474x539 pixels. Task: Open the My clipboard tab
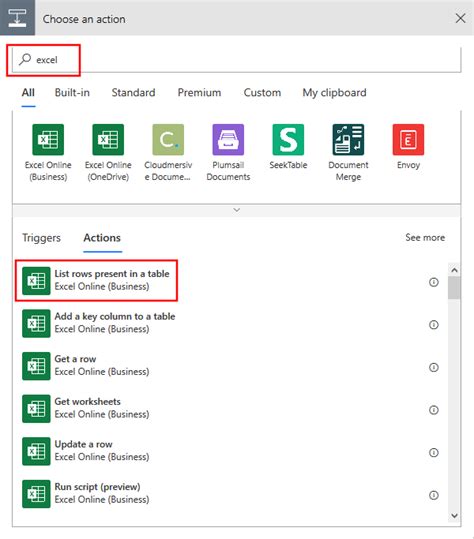click(x=334, y=93)
